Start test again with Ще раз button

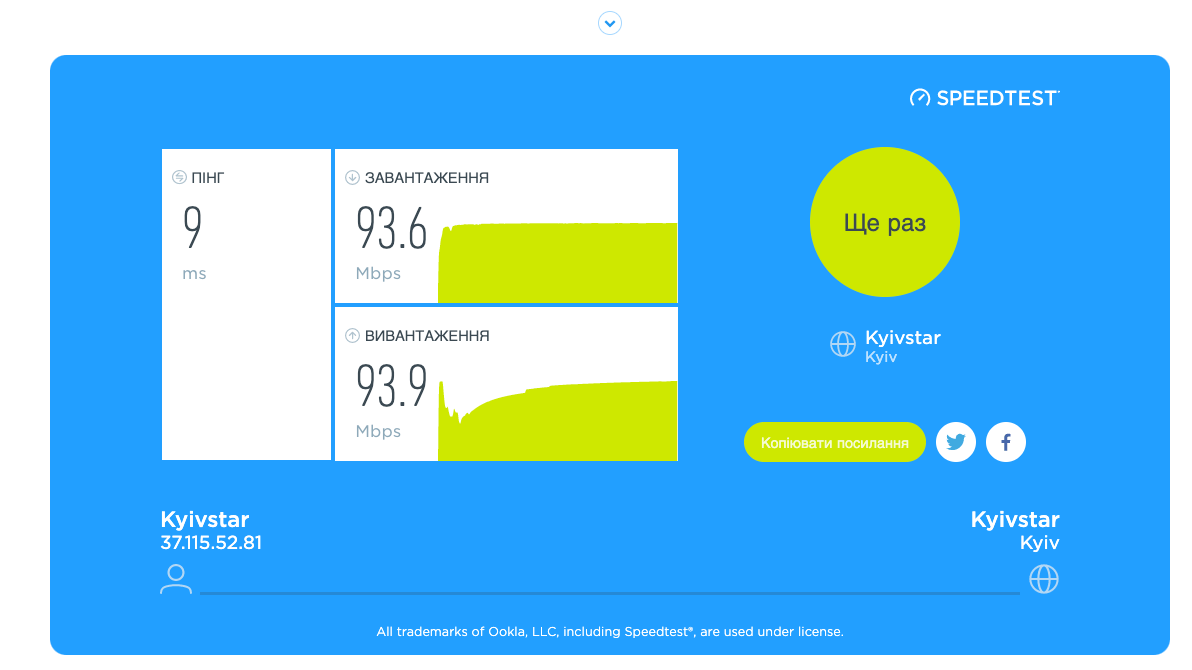point(885,222)
